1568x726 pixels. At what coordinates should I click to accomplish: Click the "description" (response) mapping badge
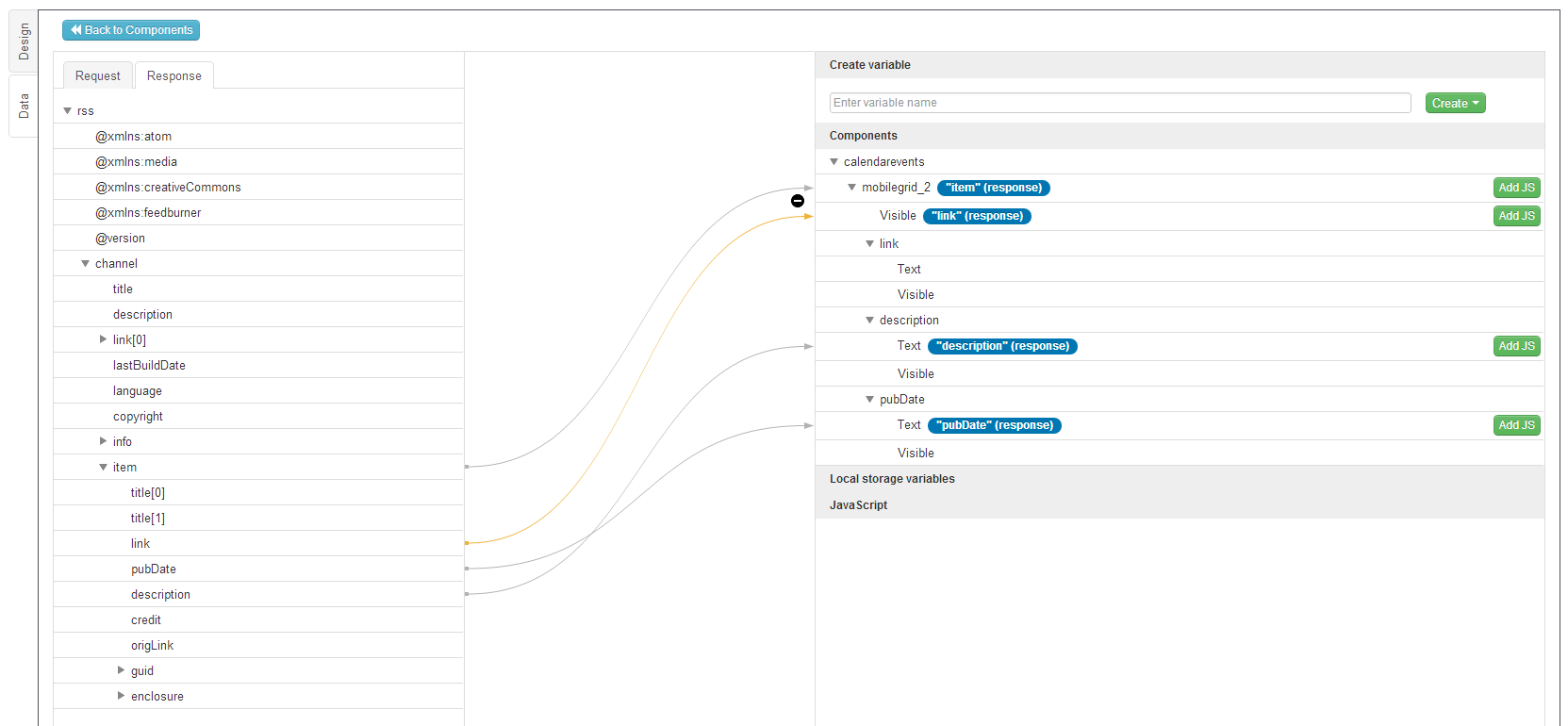[1002, 346]
